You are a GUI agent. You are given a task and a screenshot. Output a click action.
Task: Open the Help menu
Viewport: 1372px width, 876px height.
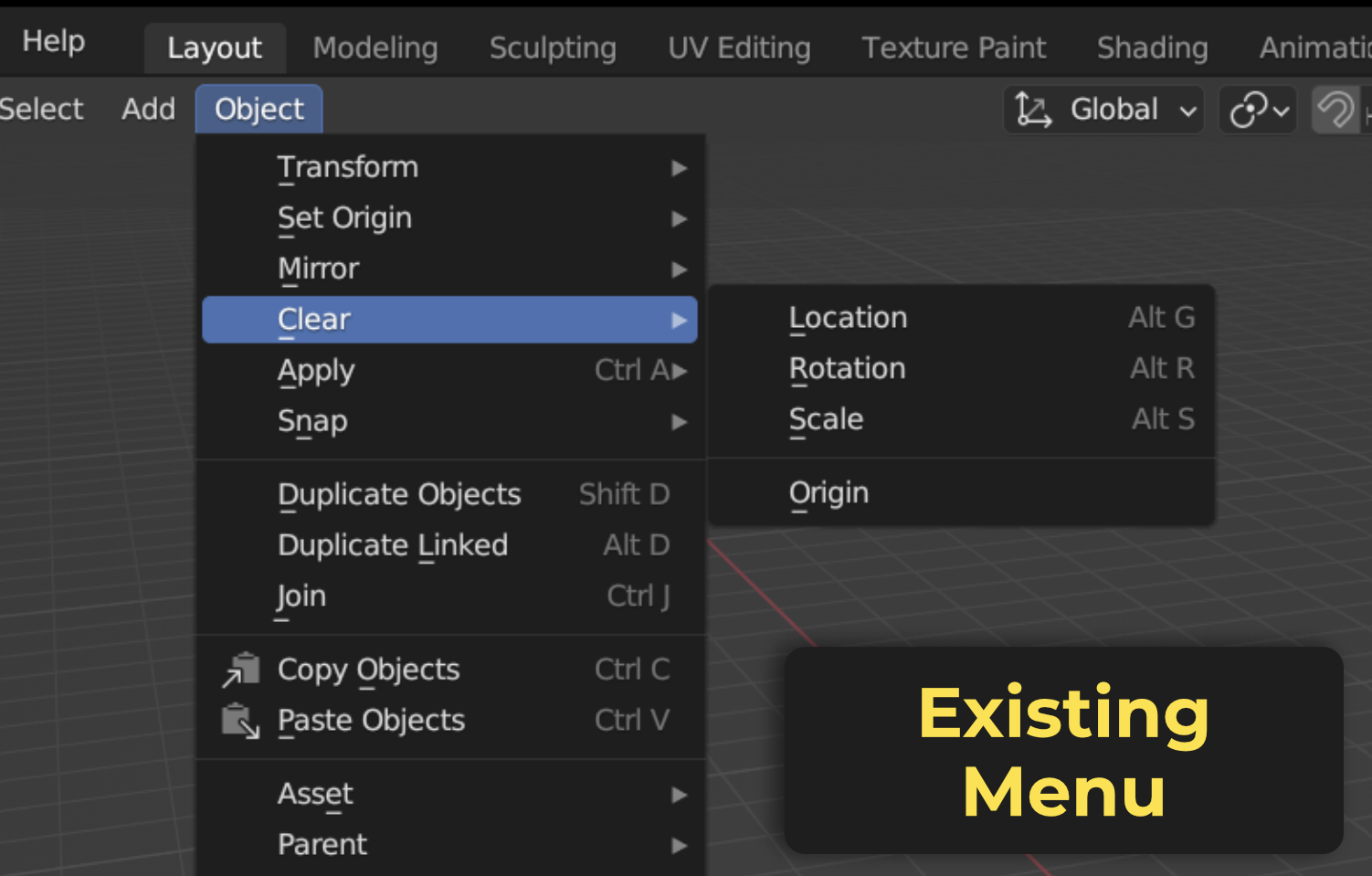[x=54, y=41]
